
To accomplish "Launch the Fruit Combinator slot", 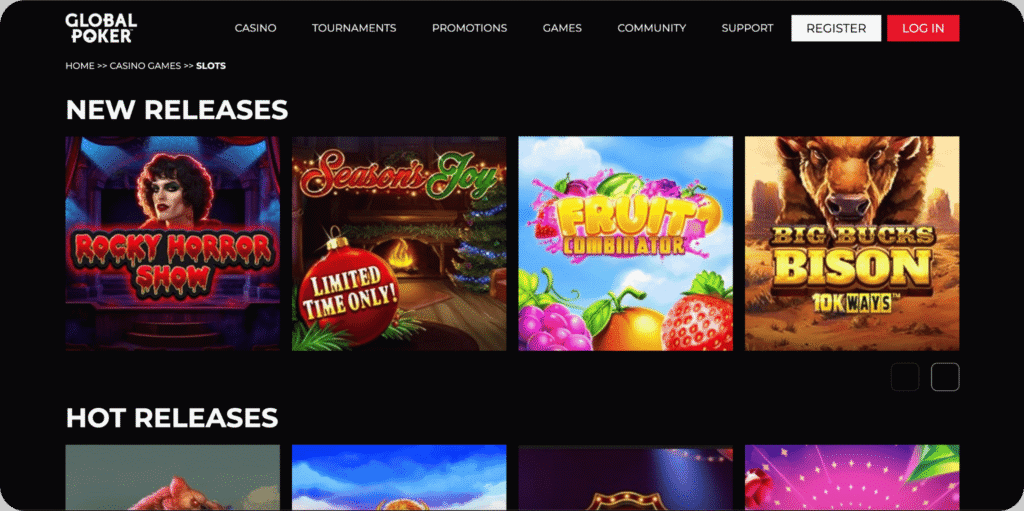I will tap(626, 243).
